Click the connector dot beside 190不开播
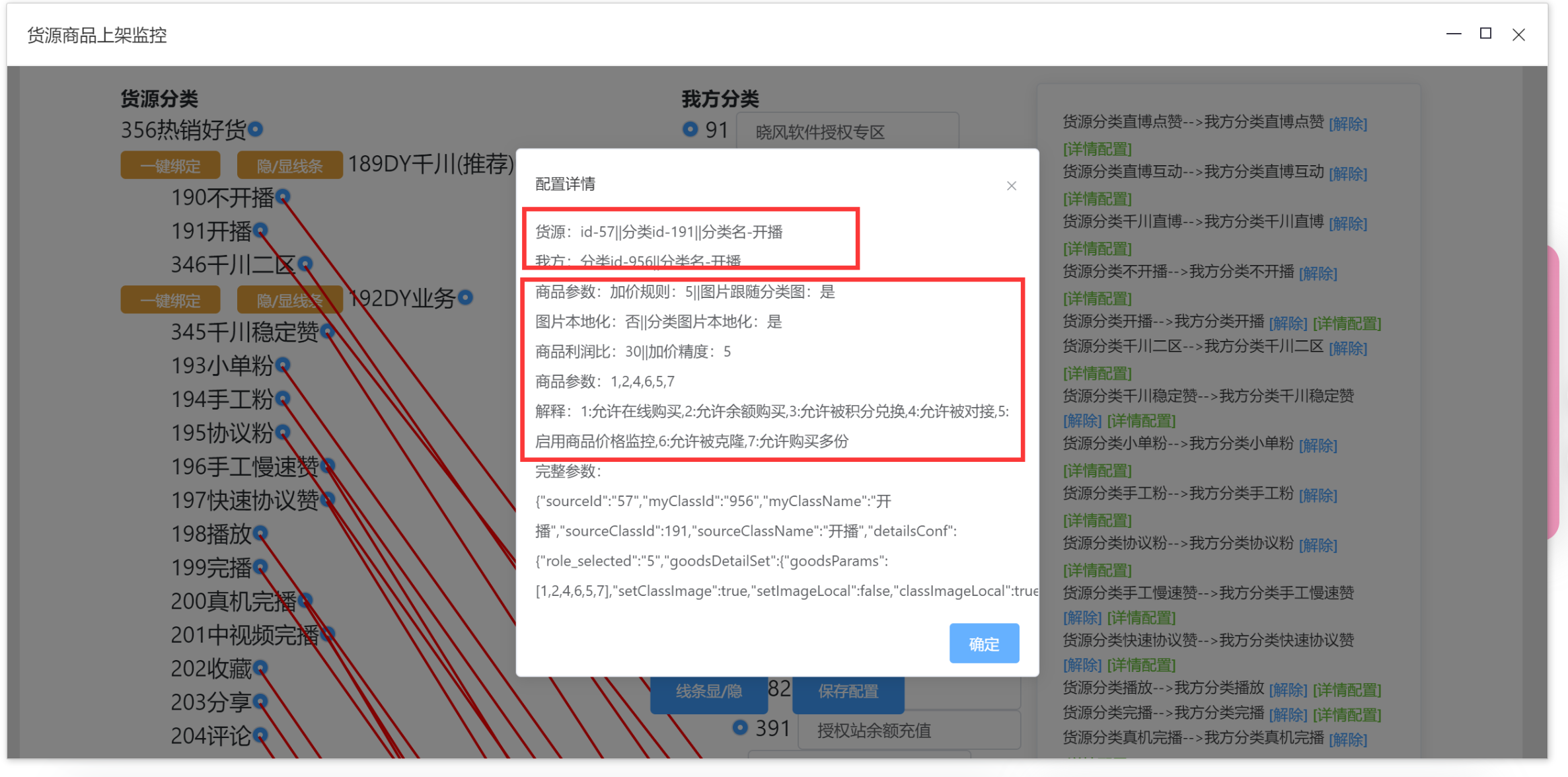 (x=283, y=196)
